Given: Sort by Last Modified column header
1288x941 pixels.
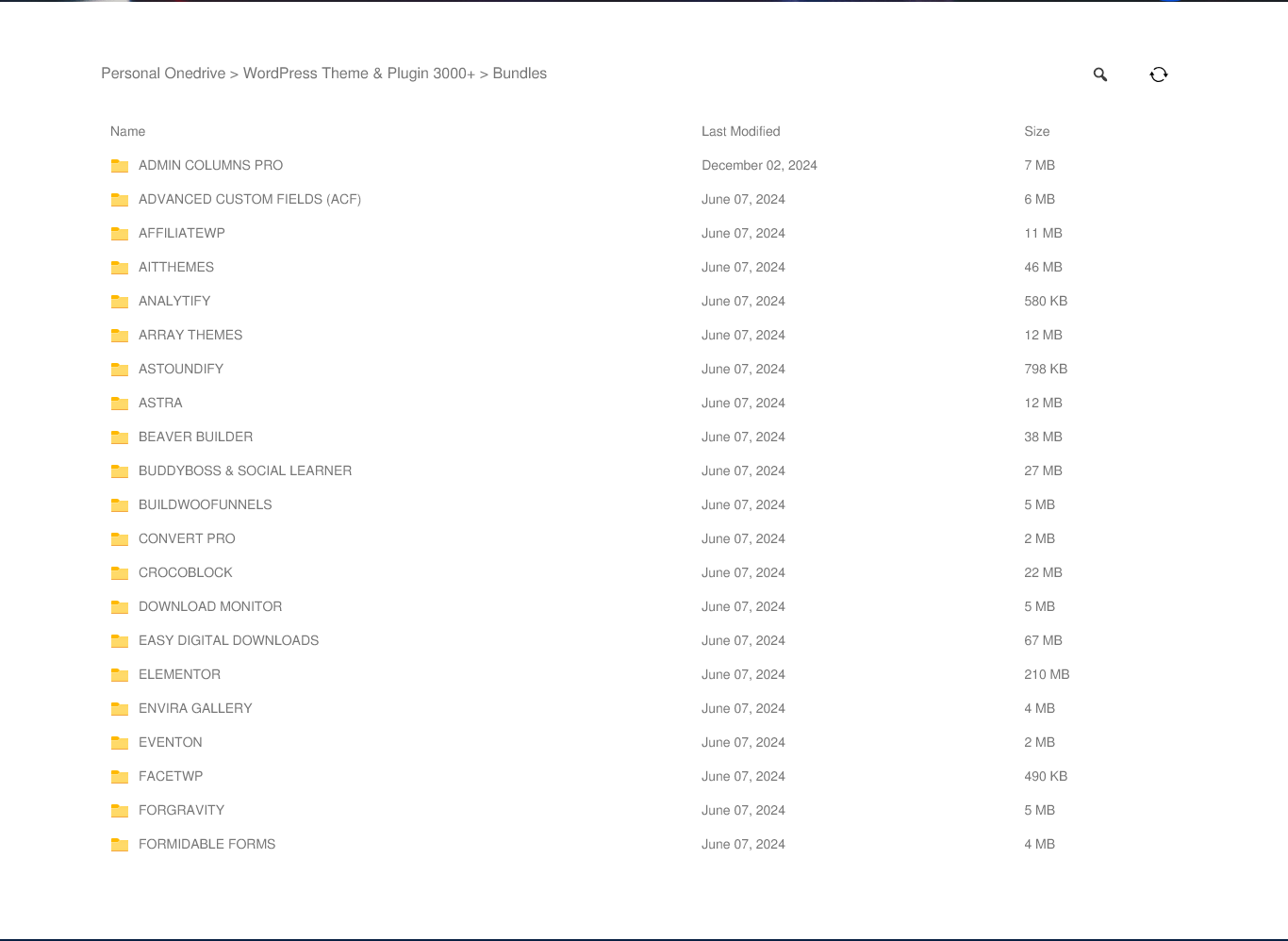Looking at the screenshot, I should [740, 132].
